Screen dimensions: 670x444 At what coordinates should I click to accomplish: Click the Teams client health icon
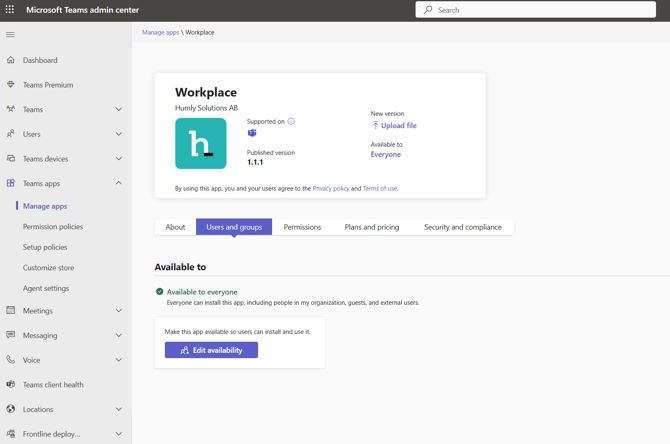pos(11,384)
